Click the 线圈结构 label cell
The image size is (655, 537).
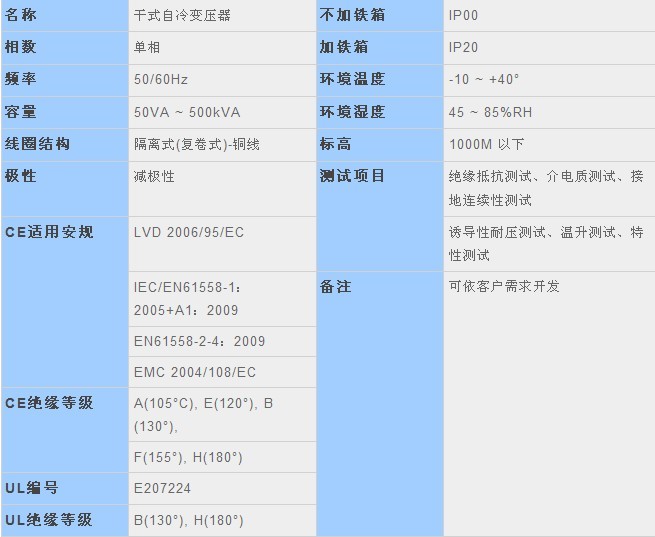[37, 144]
